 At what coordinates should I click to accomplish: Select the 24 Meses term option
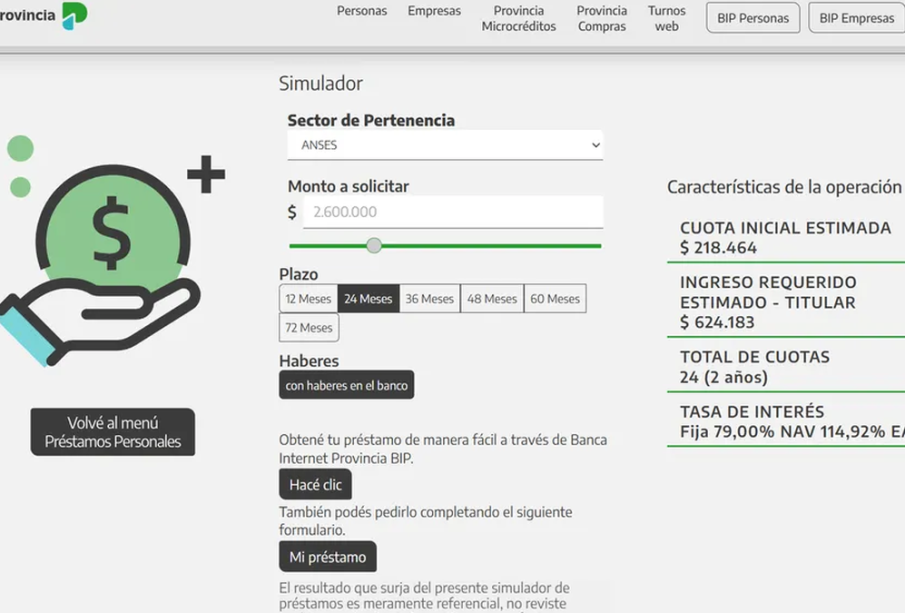(x=368, y=299)
